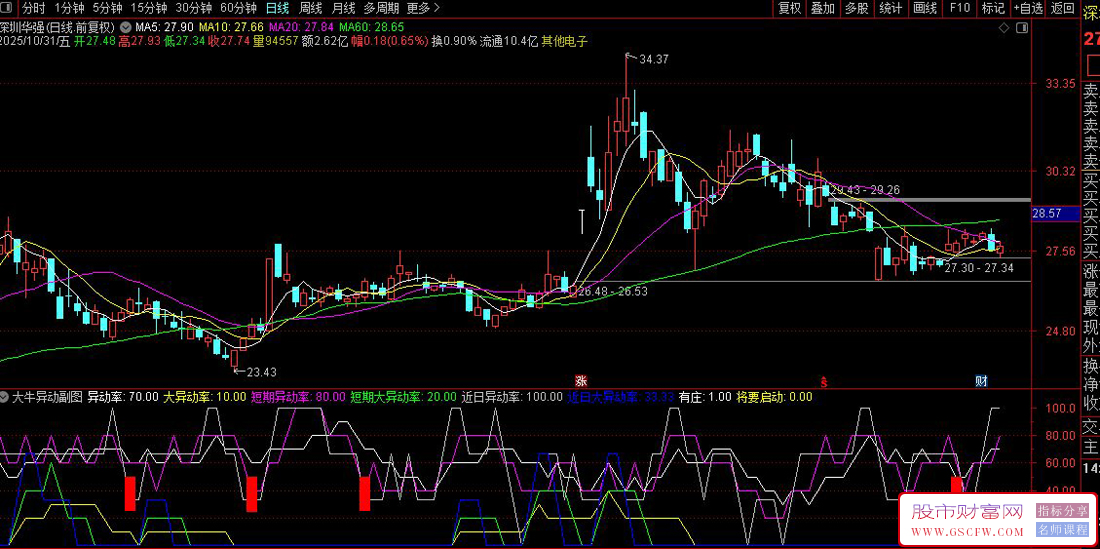Click the 叠加 overlay button

click(822, 8)
